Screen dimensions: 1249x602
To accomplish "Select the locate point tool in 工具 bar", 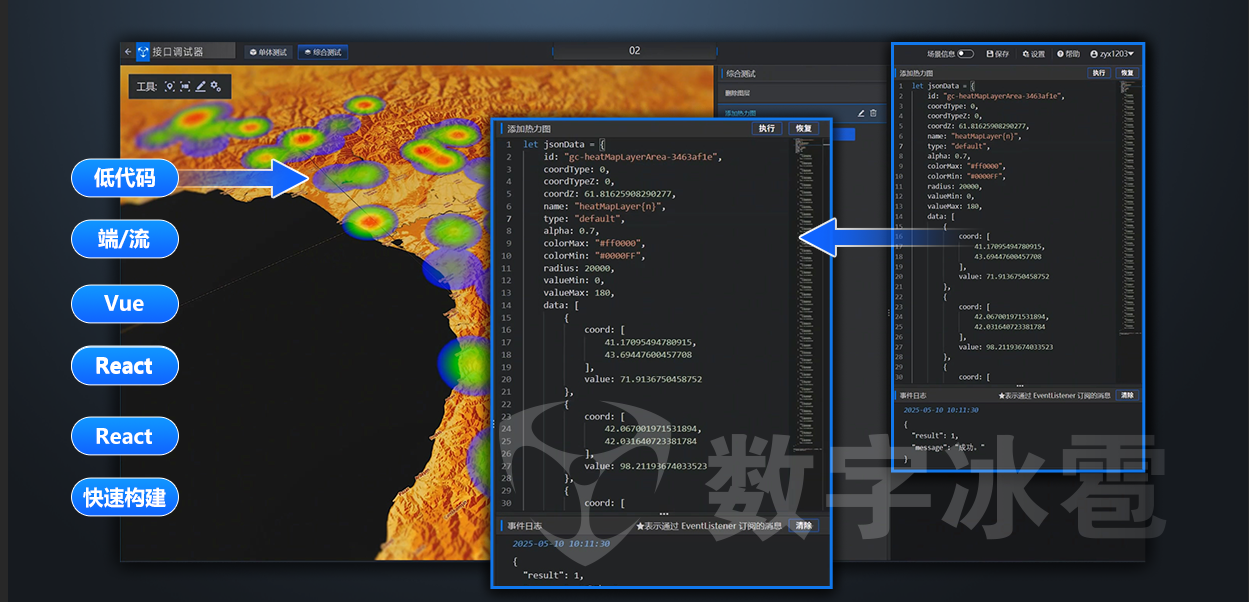I will (170, 87).
